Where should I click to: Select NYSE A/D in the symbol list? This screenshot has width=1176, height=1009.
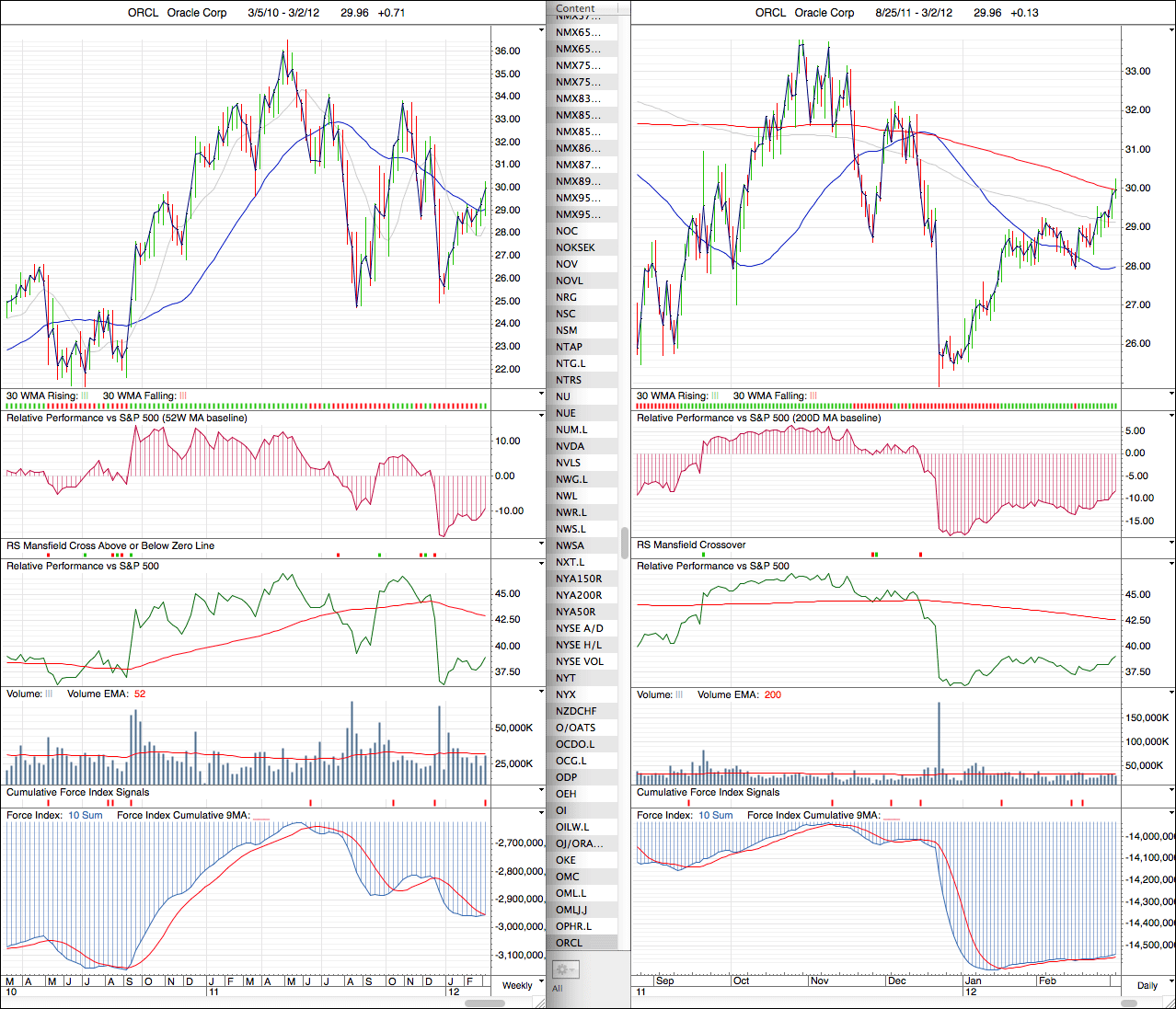[583, 628]
